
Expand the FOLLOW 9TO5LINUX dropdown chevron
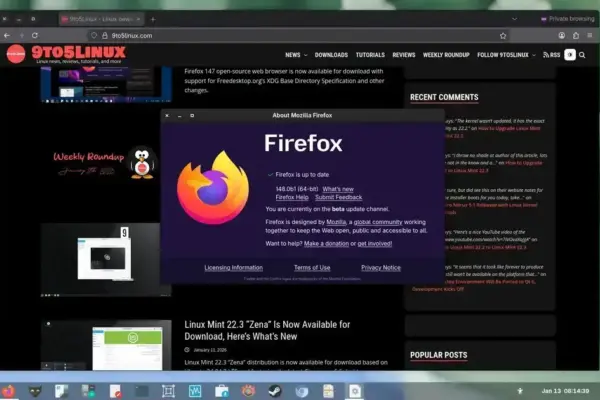tap(533, 55)
